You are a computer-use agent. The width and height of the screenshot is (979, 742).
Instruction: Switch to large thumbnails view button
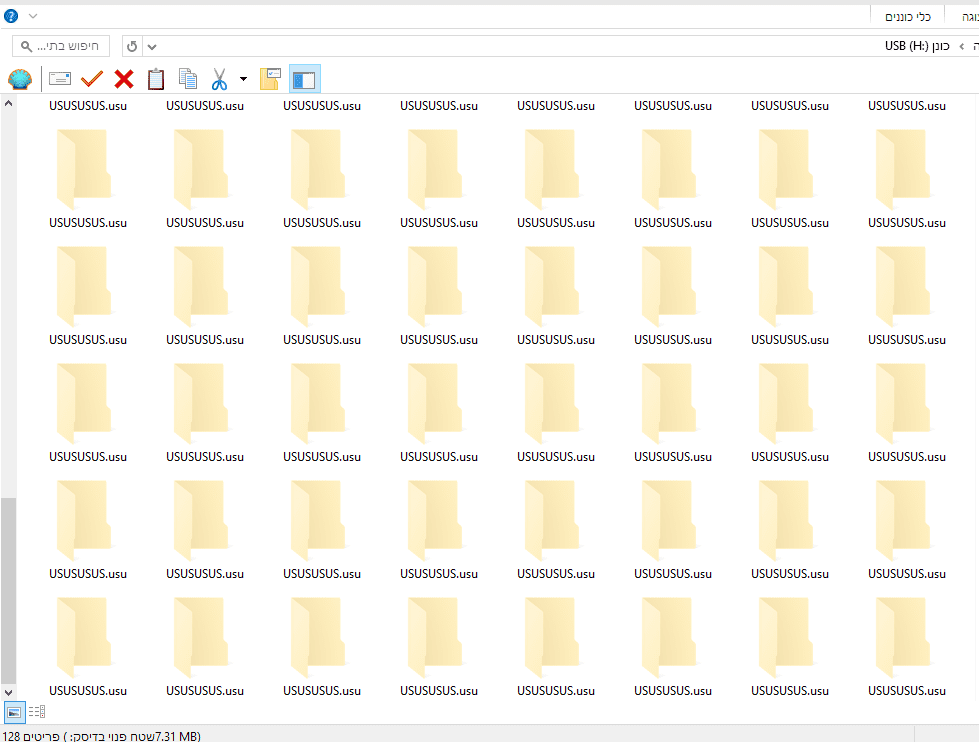[14, 712]
